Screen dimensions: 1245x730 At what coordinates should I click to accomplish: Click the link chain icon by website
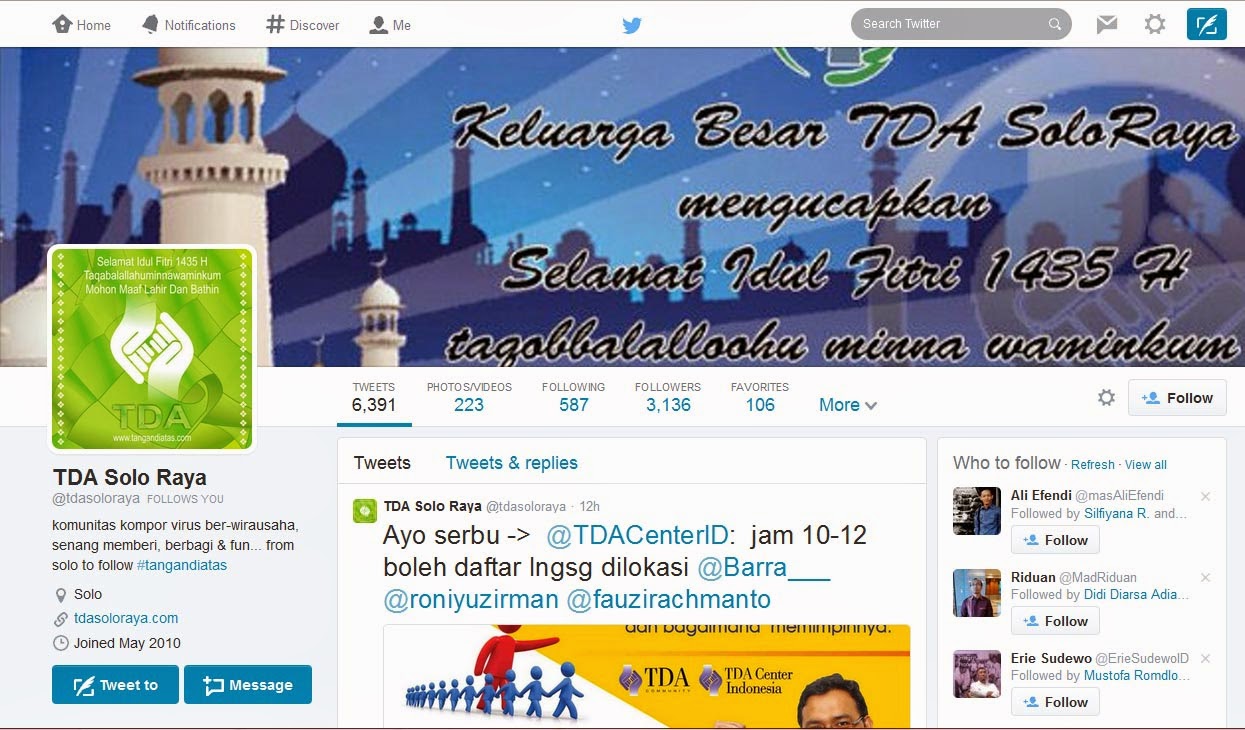point(60,619)
